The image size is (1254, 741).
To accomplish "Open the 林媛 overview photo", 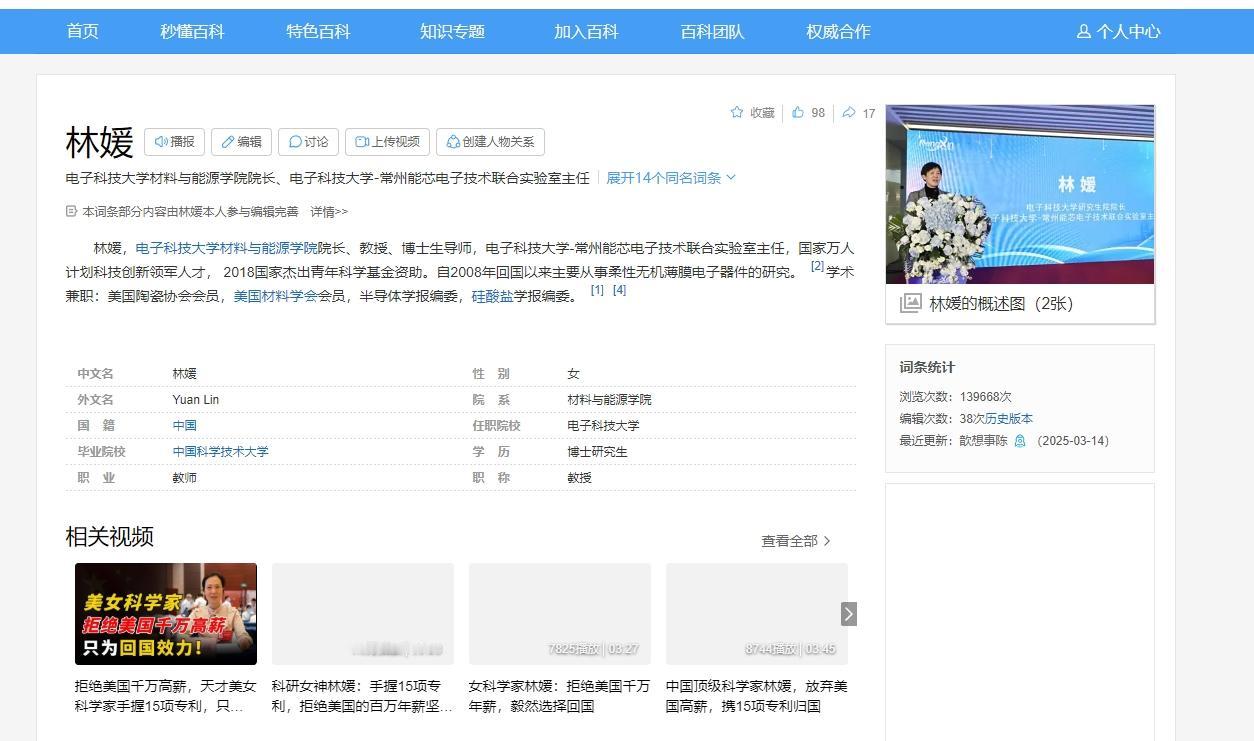I will (1020, 194).
